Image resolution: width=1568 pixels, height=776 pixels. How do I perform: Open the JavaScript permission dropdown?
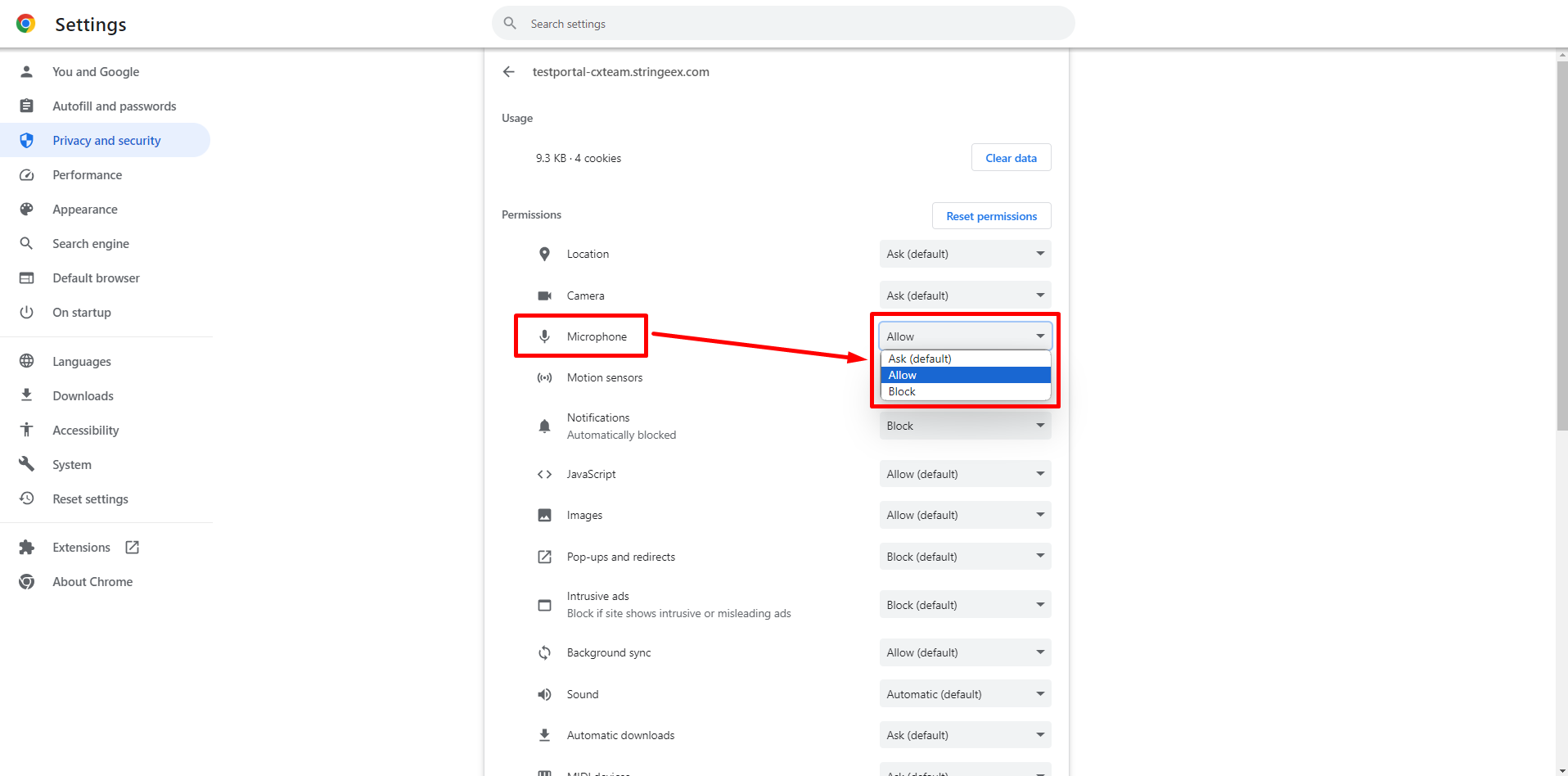965,474
